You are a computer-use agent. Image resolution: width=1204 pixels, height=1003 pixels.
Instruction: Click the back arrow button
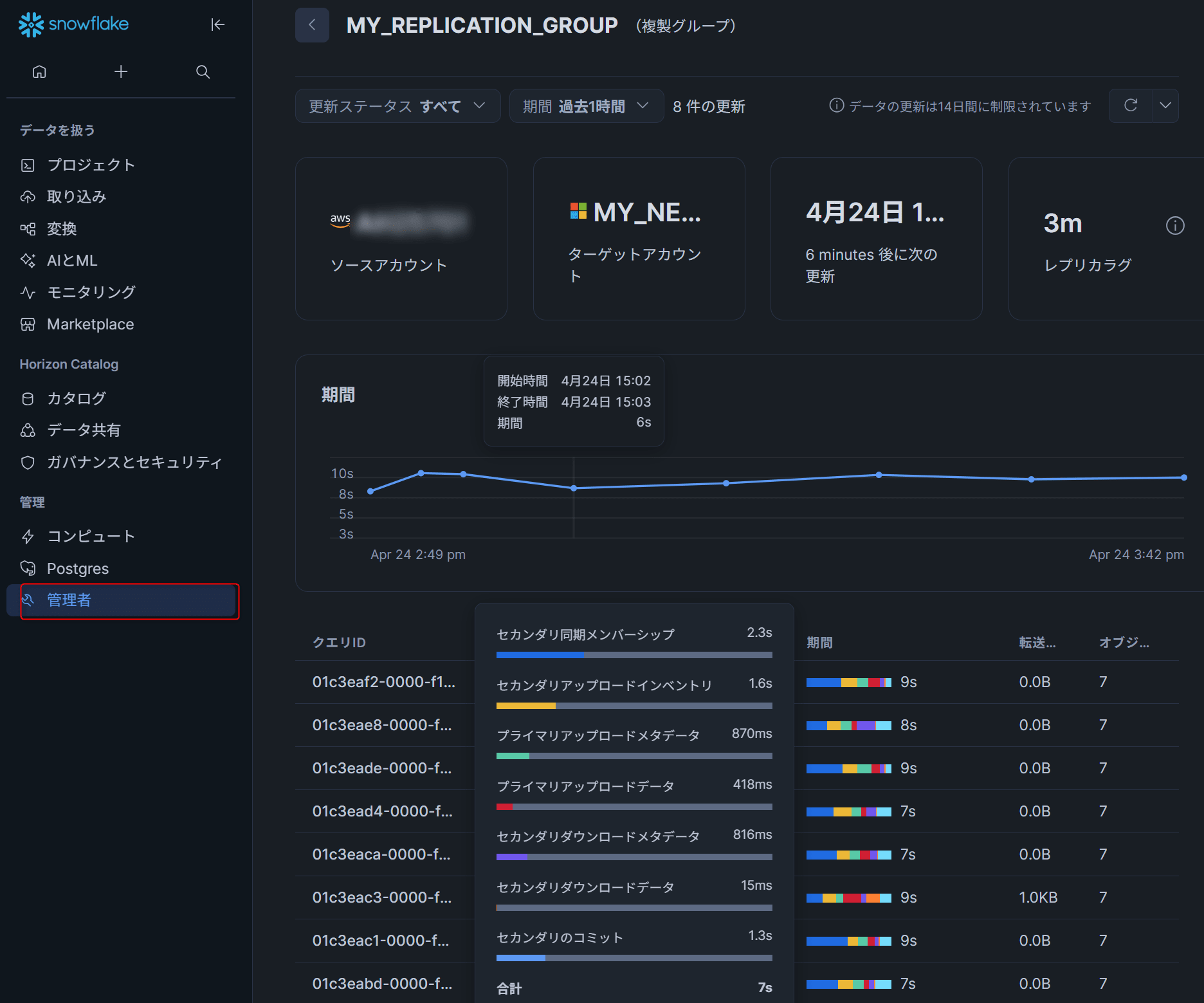[312, 25]
